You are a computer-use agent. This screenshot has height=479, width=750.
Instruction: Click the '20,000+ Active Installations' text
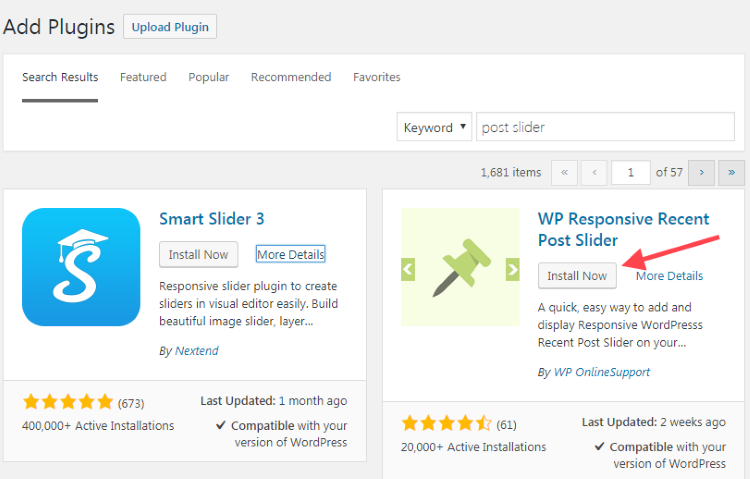(x=474, y=447)
